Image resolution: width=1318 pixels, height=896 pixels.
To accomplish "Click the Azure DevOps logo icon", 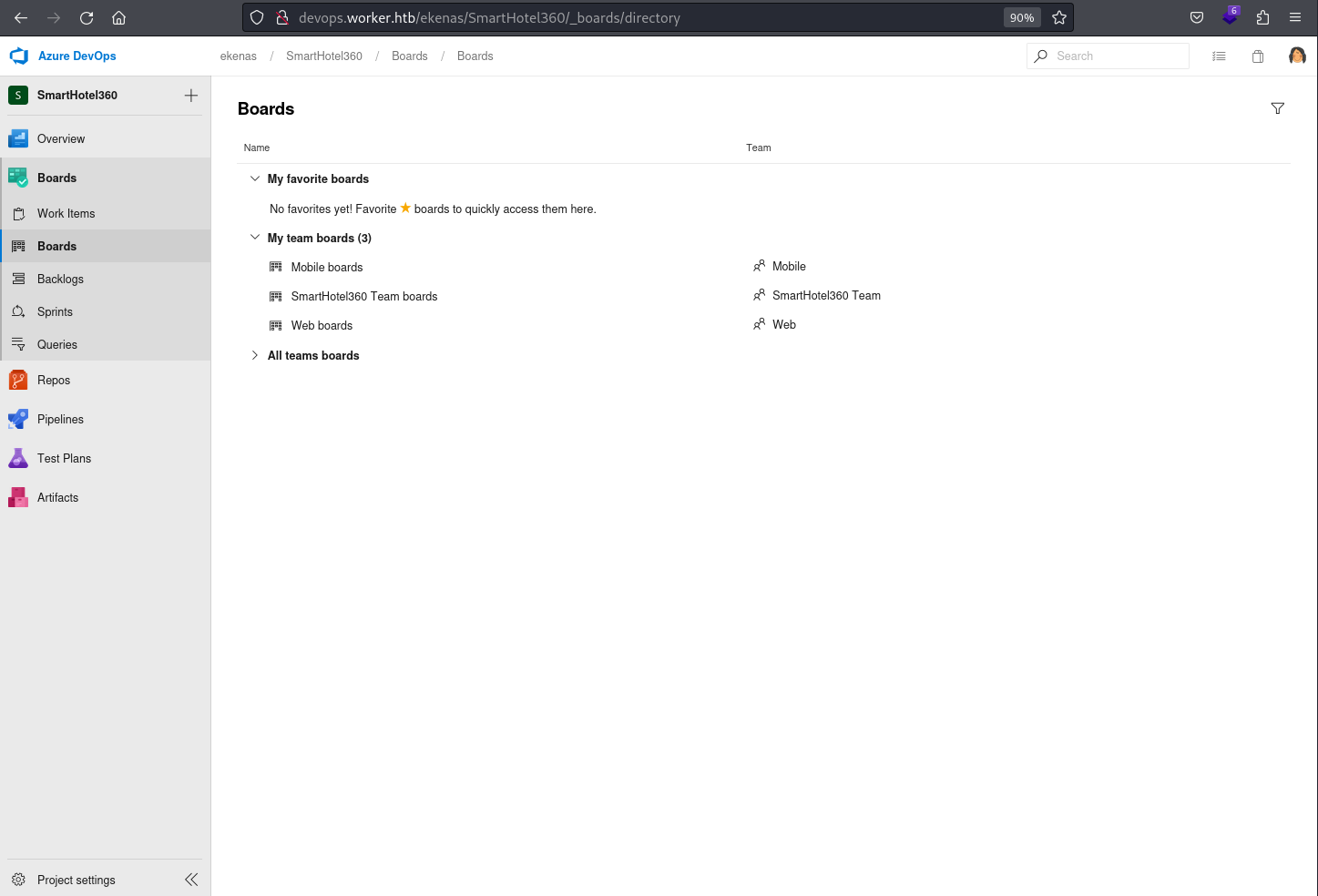I will (x=18, y=56).
